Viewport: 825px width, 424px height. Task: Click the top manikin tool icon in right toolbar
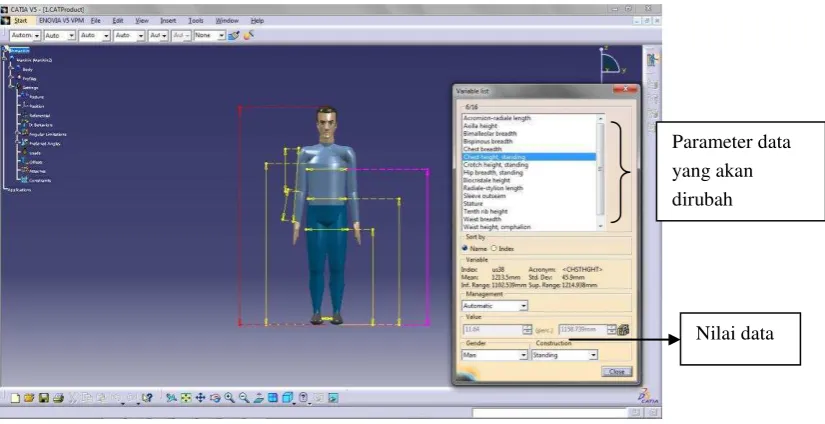652,60
